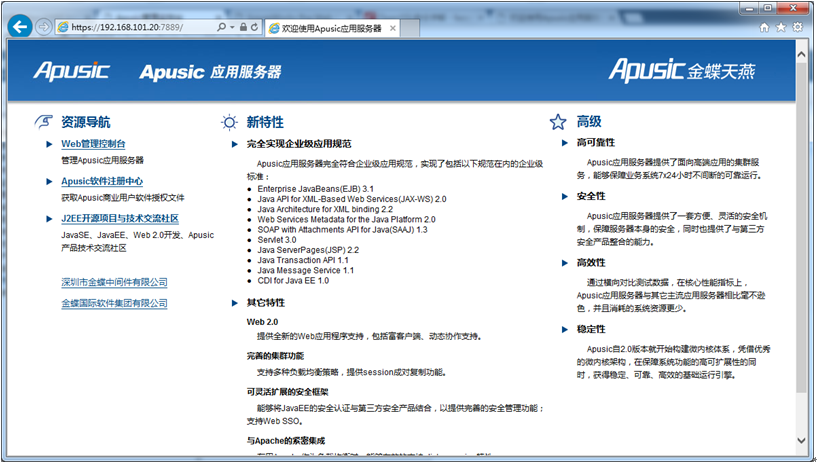The width and height of the screenshot is (817, 464).
Task: Click the 高可靠性 heading
Action: 596,143
